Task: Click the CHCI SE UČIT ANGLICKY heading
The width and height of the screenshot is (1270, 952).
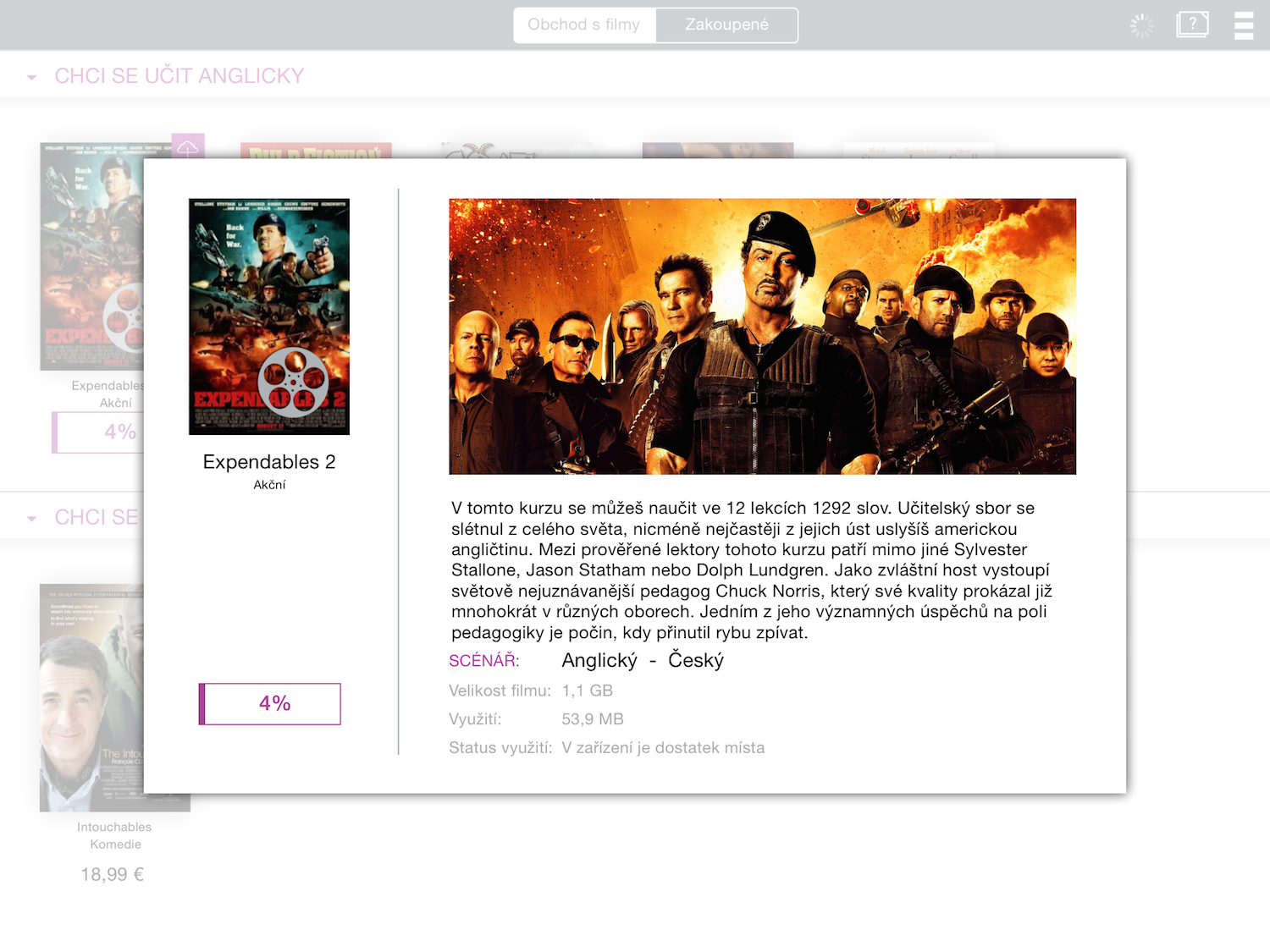Action: tap(179, 76)
